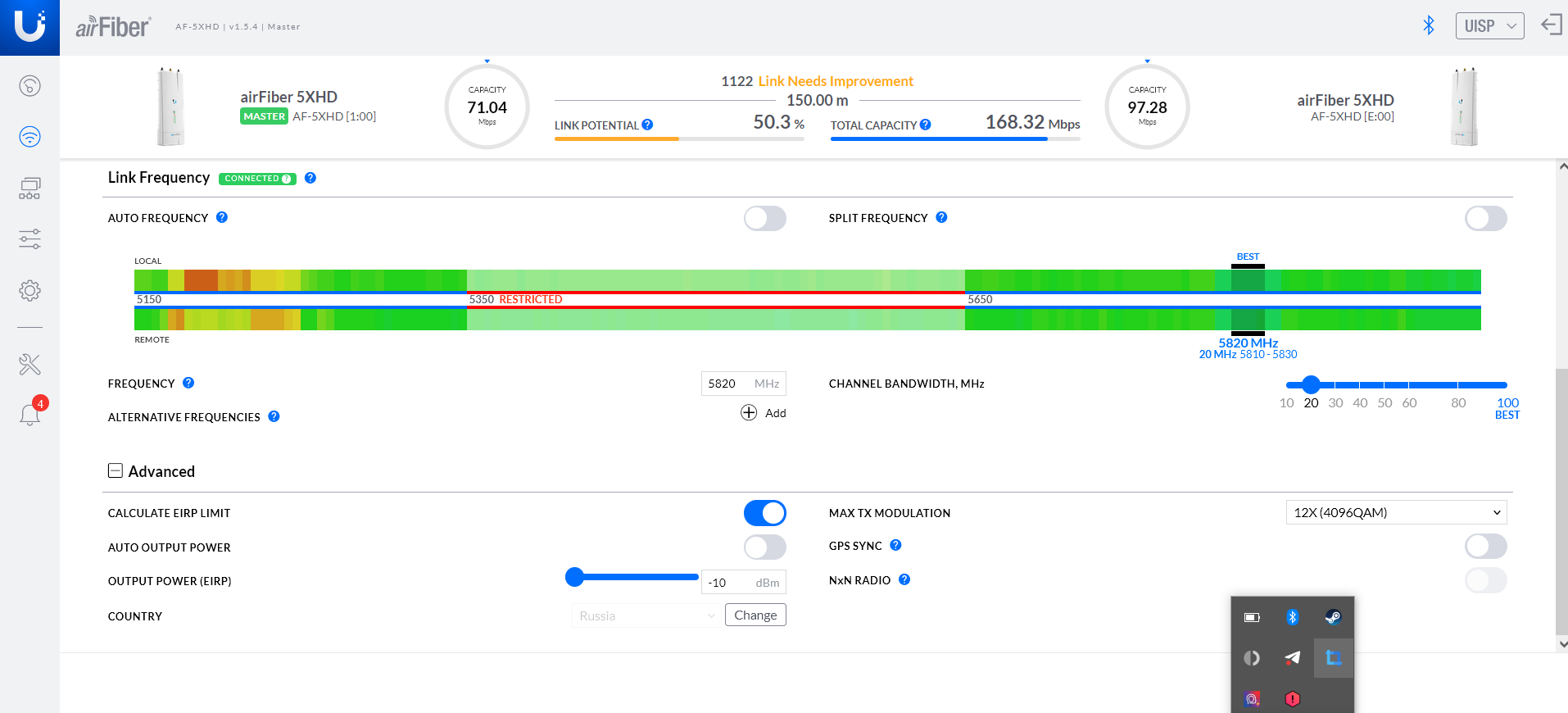The image size is (1568, 713).
Task: Open the sliders configuration sidebar icon
Action: pos(29,239)
